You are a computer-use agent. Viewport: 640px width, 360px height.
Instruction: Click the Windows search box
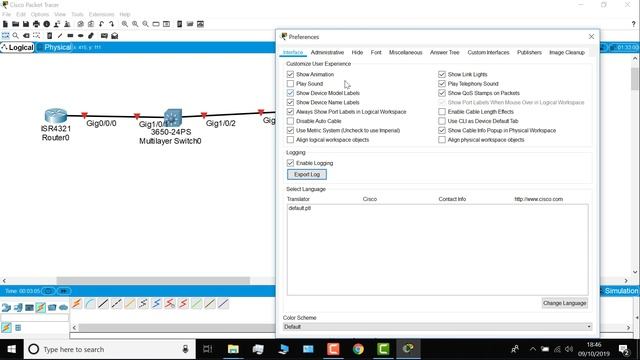point(109,349)
